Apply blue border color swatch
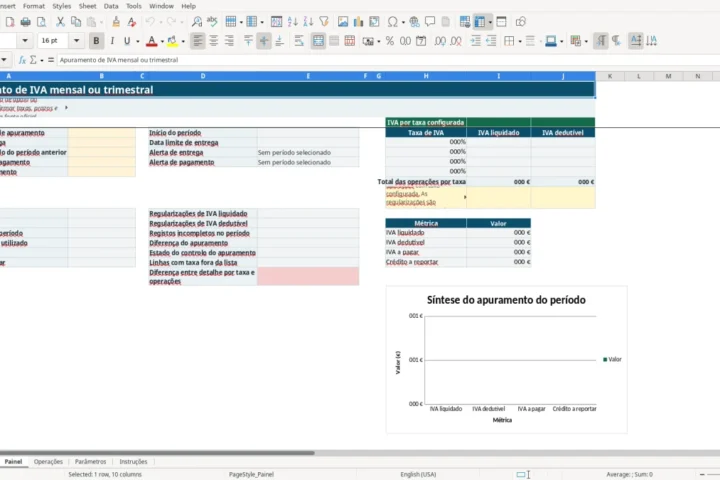 click(551, 41)
